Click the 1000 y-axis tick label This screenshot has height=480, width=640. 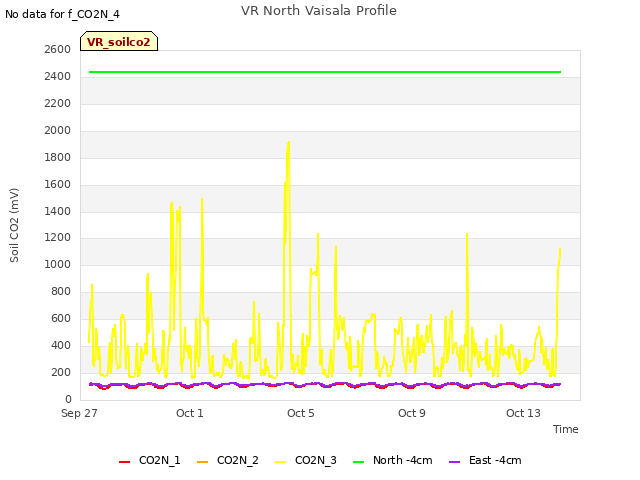58,264
